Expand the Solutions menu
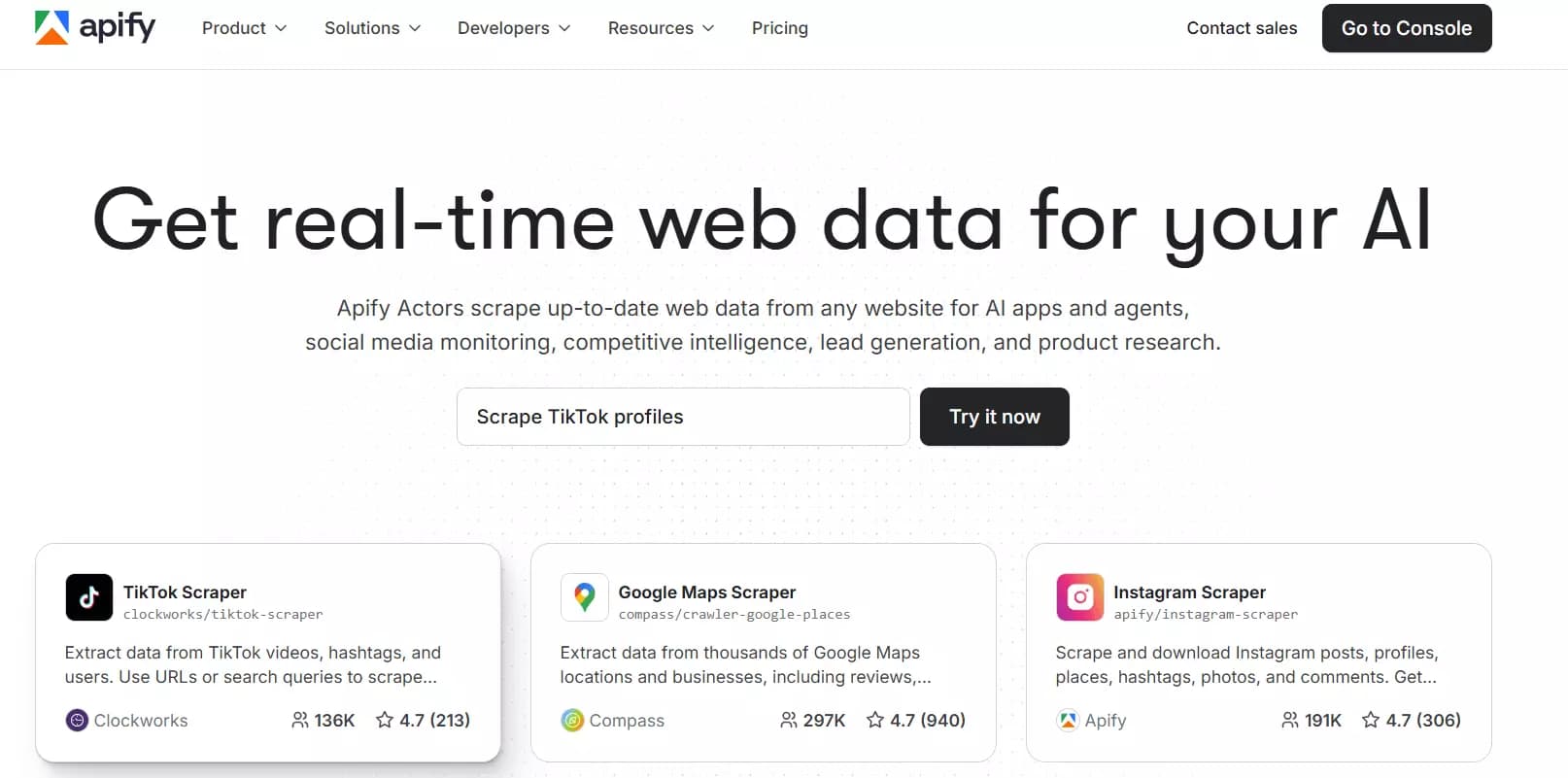 371,27
